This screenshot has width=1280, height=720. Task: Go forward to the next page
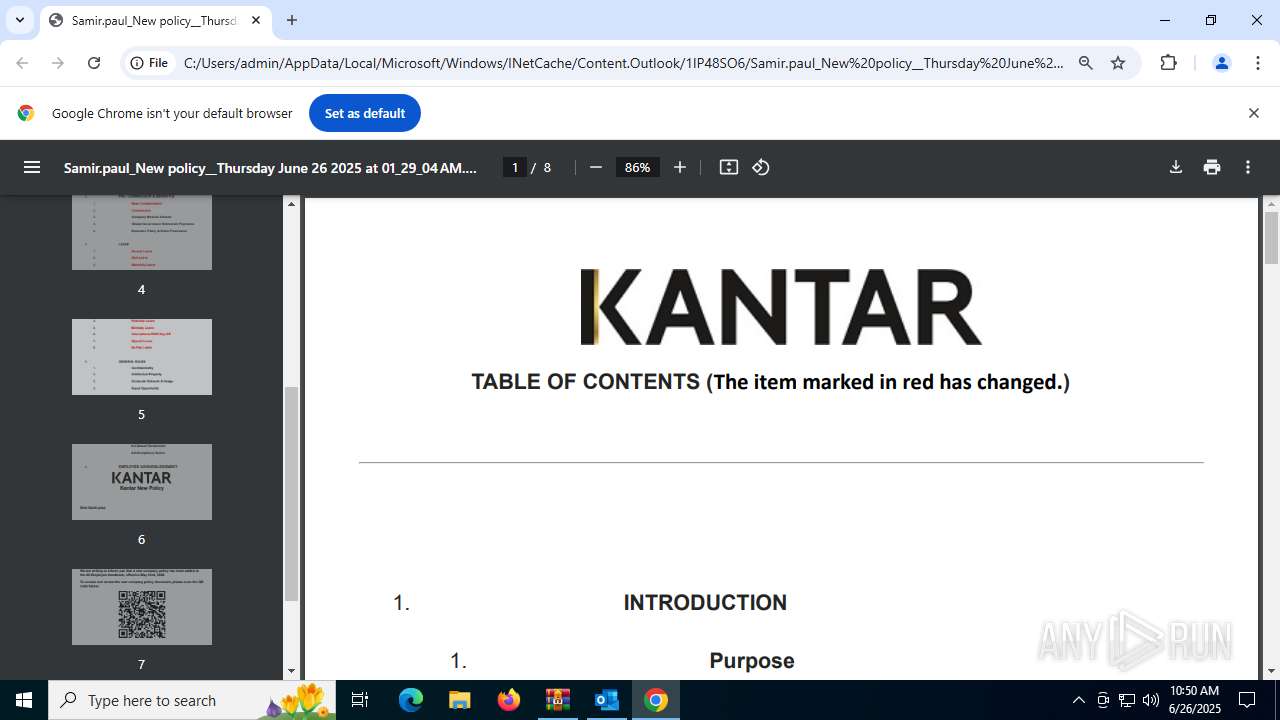[58, 63]
